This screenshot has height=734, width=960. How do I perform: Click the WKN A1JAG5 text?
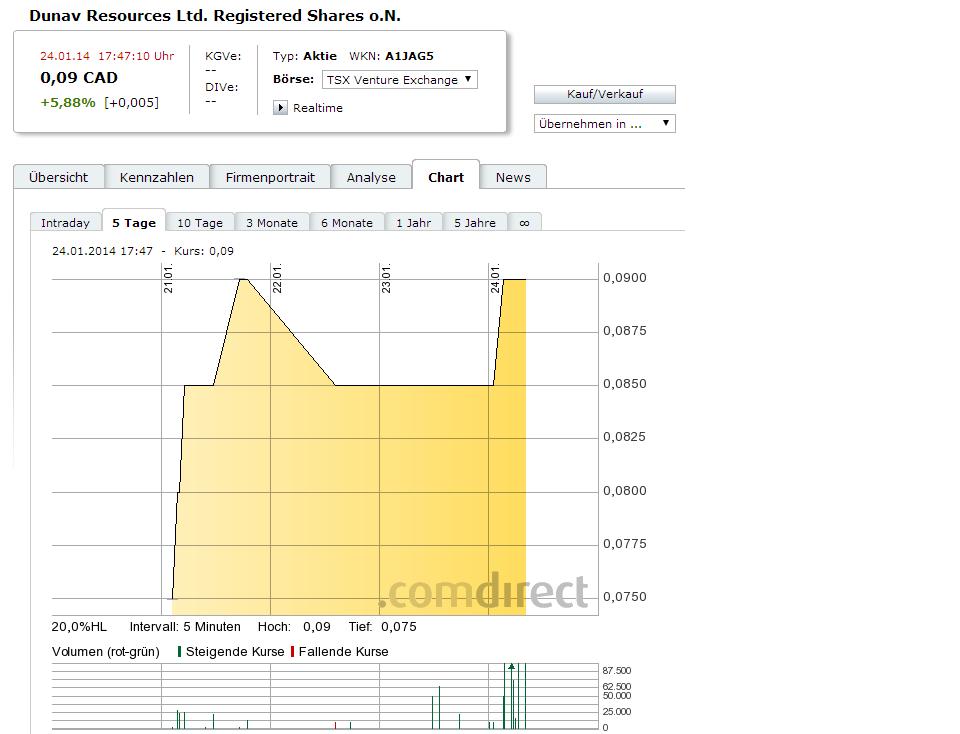point(391,56)
